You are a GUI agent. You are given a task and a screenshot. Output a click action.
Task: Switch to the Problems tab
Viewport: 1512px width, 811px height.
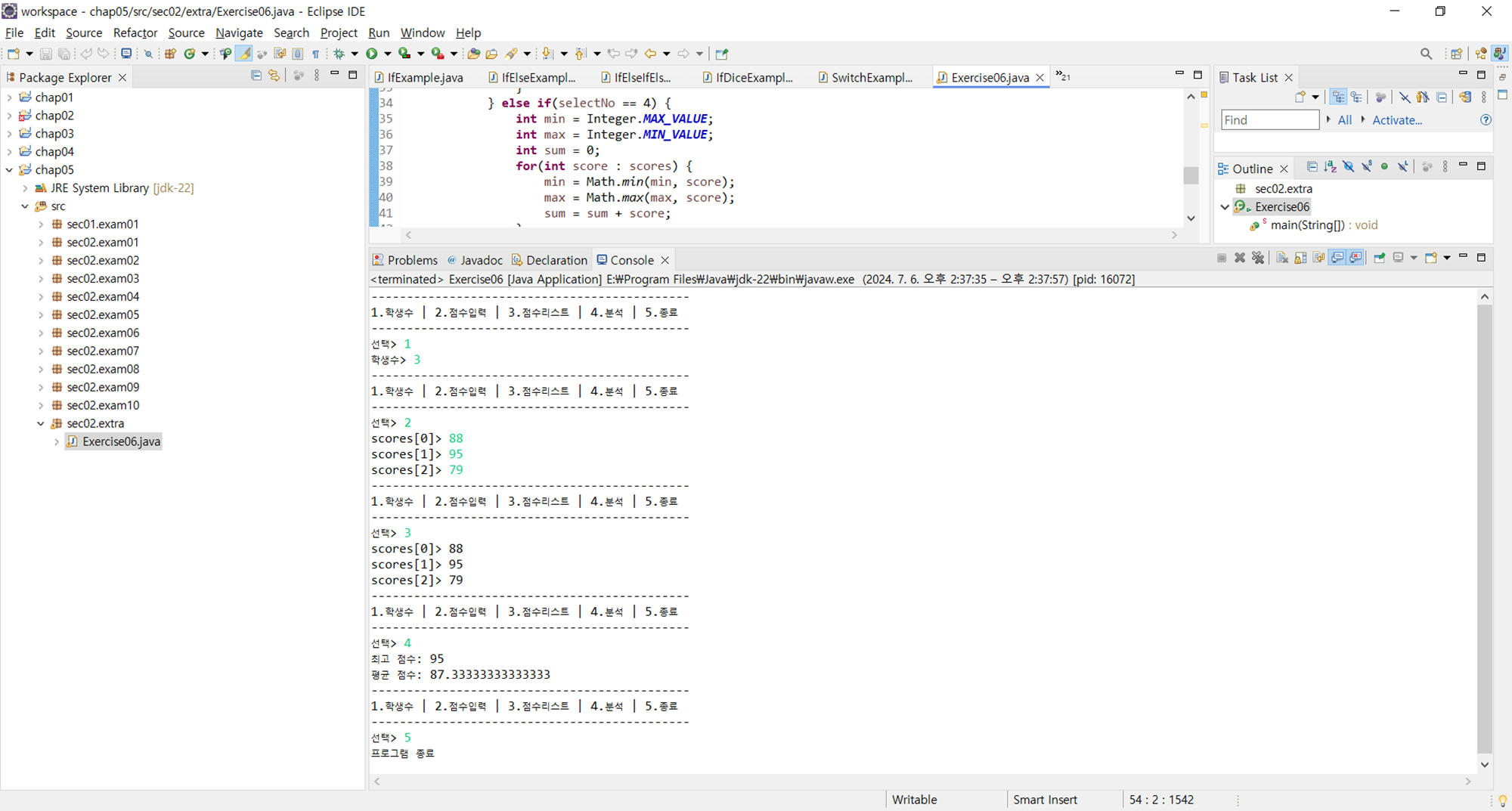pos(405,260)
